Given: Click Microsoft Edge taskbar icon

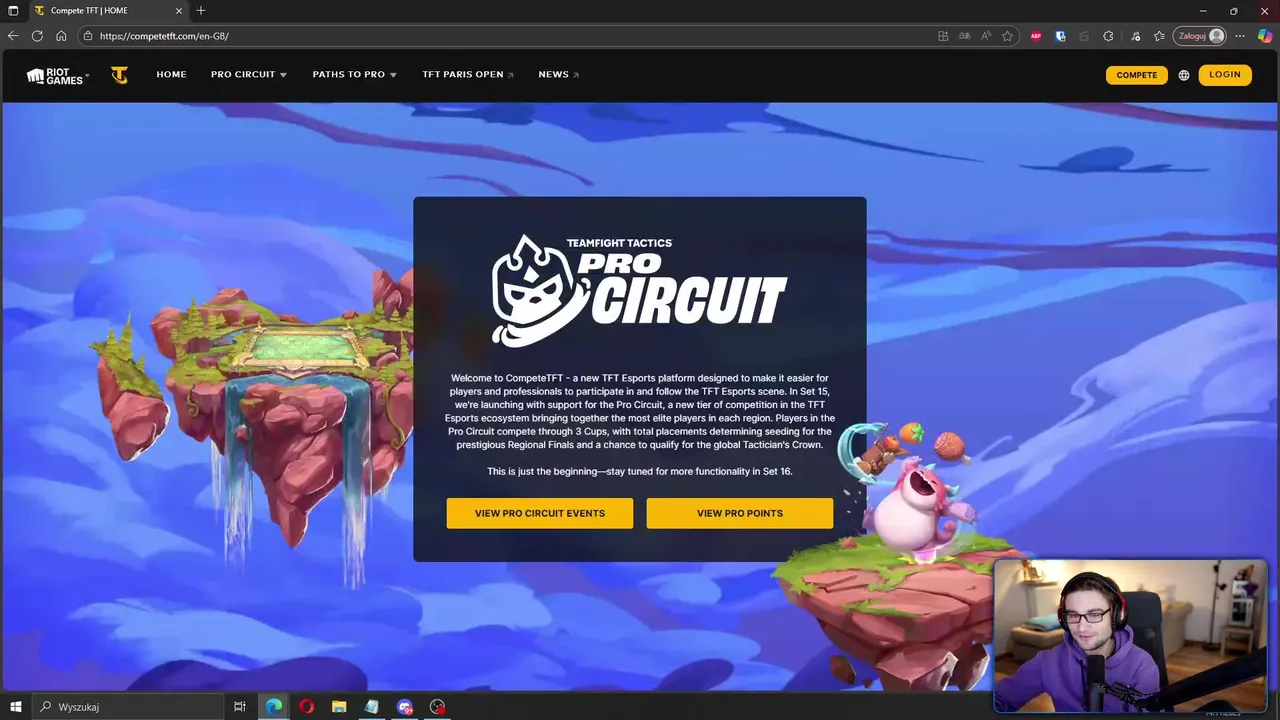Looking at the screenshot, I should click(273, 707).
